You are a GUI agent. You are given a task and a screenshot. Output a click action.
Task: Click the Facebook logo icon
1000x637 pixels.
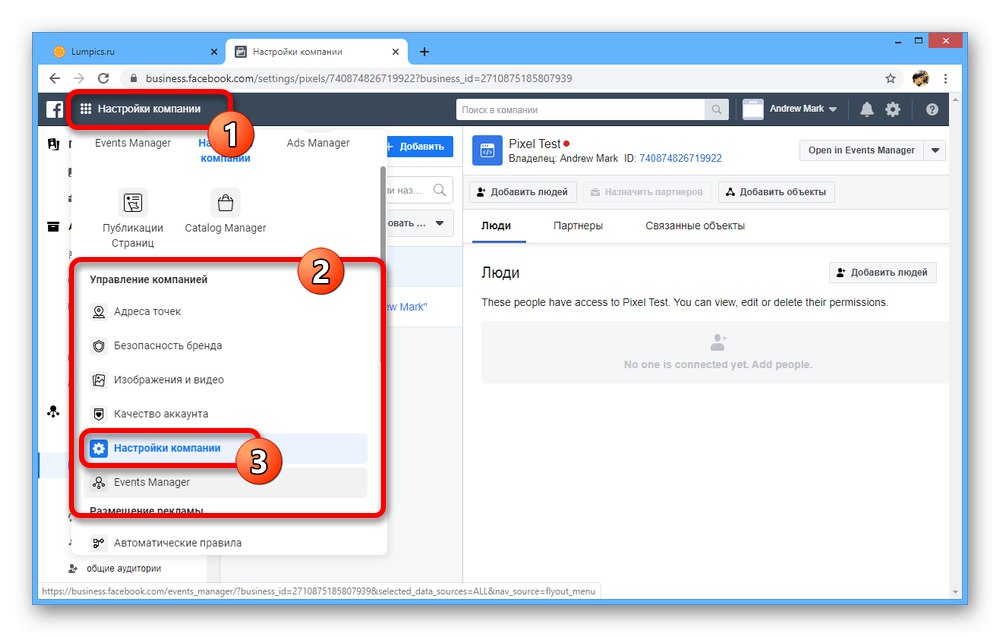click(x=55, y=109)
